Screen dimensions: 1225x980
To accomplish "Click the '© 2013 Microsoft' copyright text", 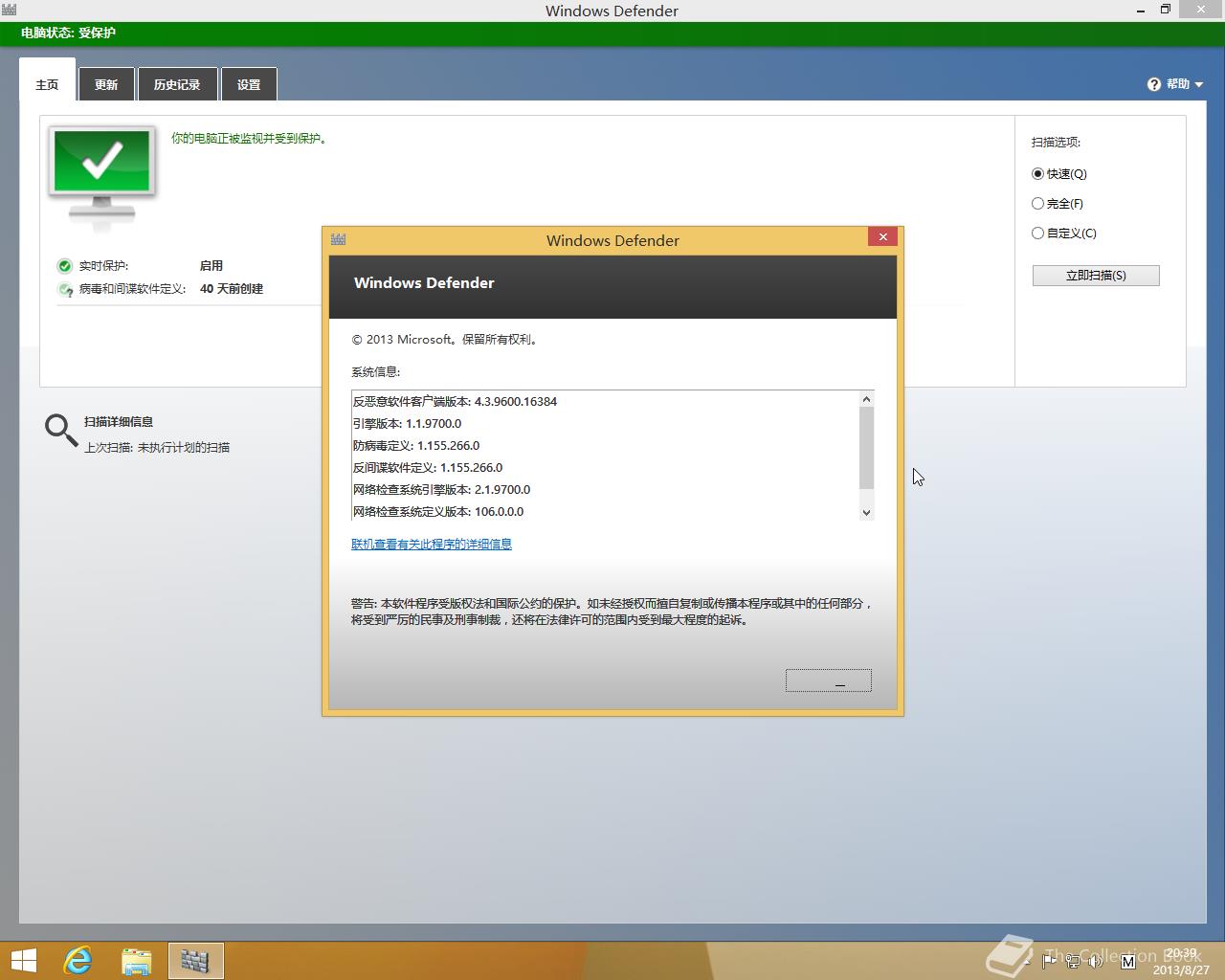I will [x=446, y=340].
